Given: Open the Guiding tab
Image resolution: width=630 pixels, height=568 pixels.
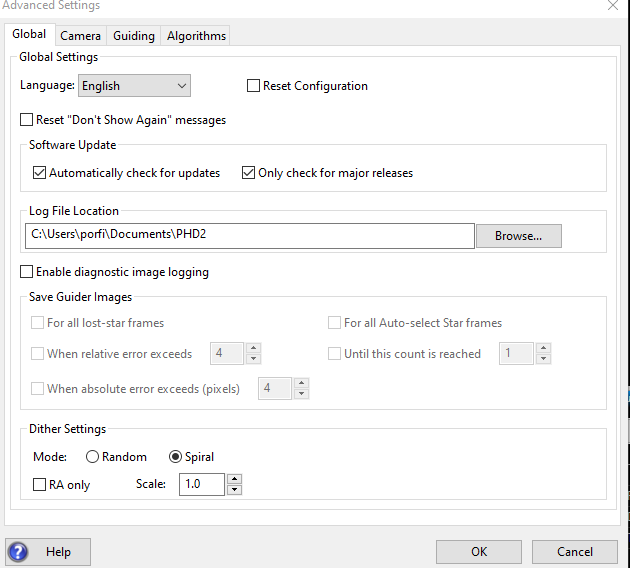Looking at the screenshot, I should click(133, 36).
